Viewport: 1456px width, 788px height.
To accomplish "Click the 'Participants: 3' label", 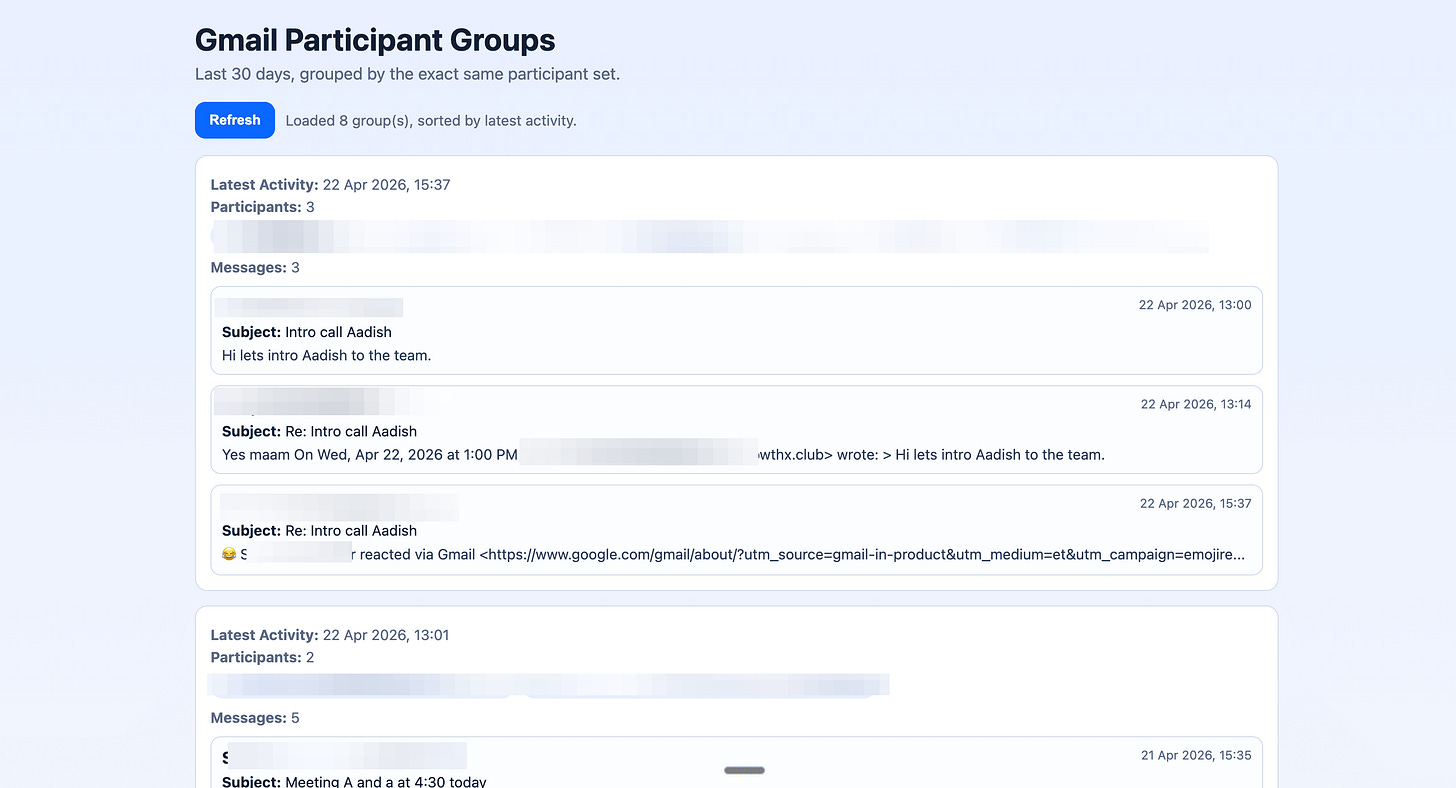I will 263,207.
